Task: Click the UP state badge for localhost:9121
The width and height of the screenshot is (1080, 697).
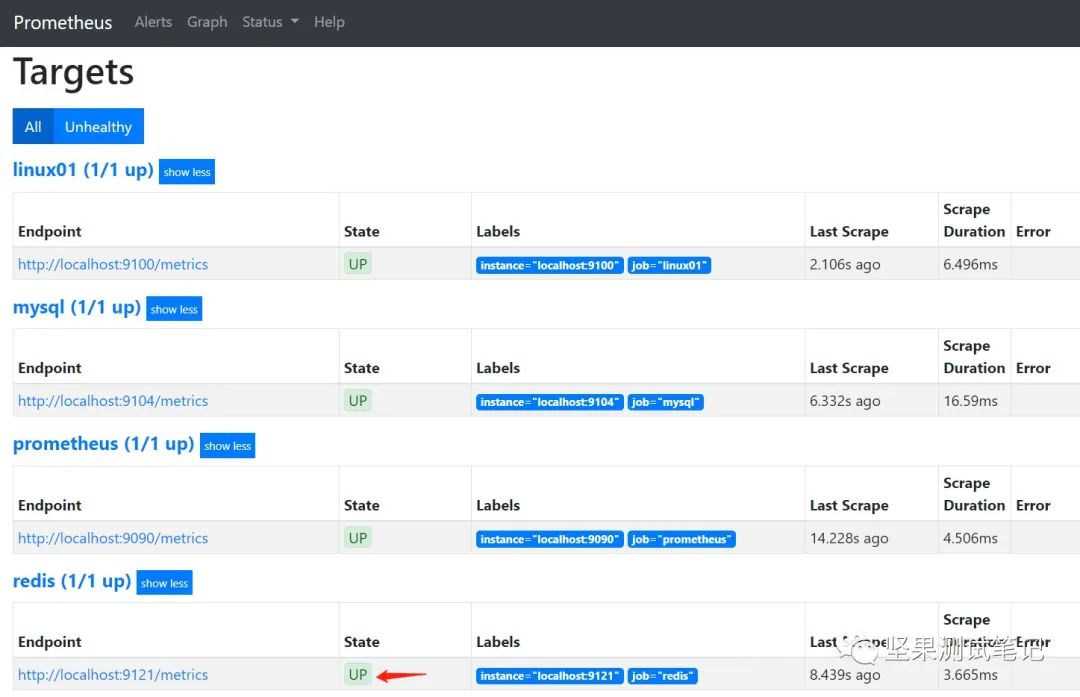Action: (358, 674)
